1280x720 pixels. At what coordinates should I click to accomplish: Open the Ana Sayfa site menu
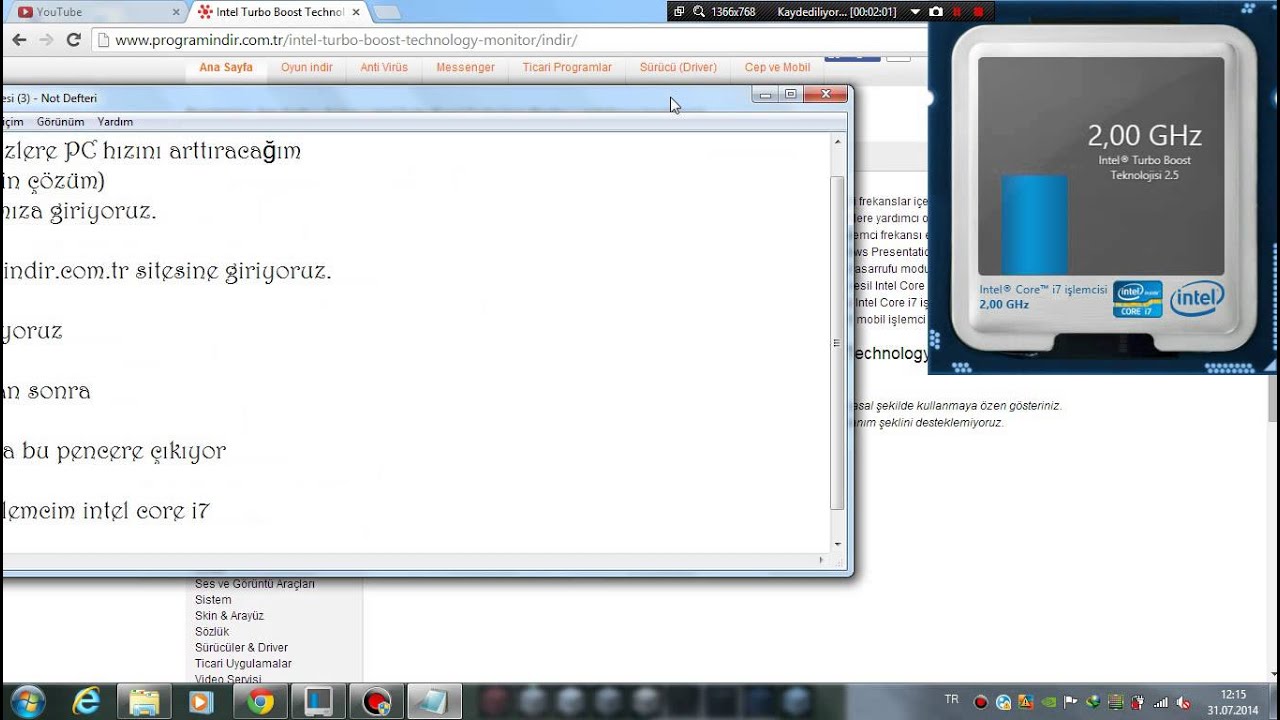[226, 68]
